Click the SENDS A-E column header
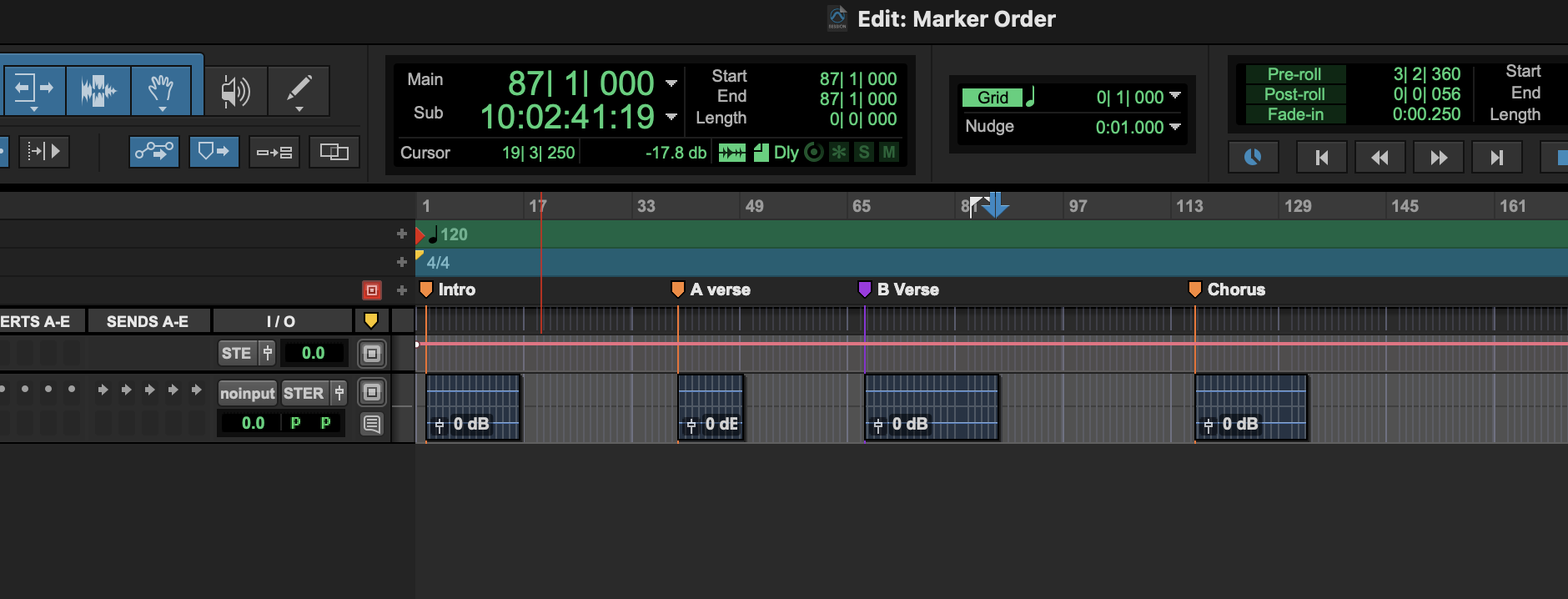This screenshot has width=1568, height=599. coord(148,321)
